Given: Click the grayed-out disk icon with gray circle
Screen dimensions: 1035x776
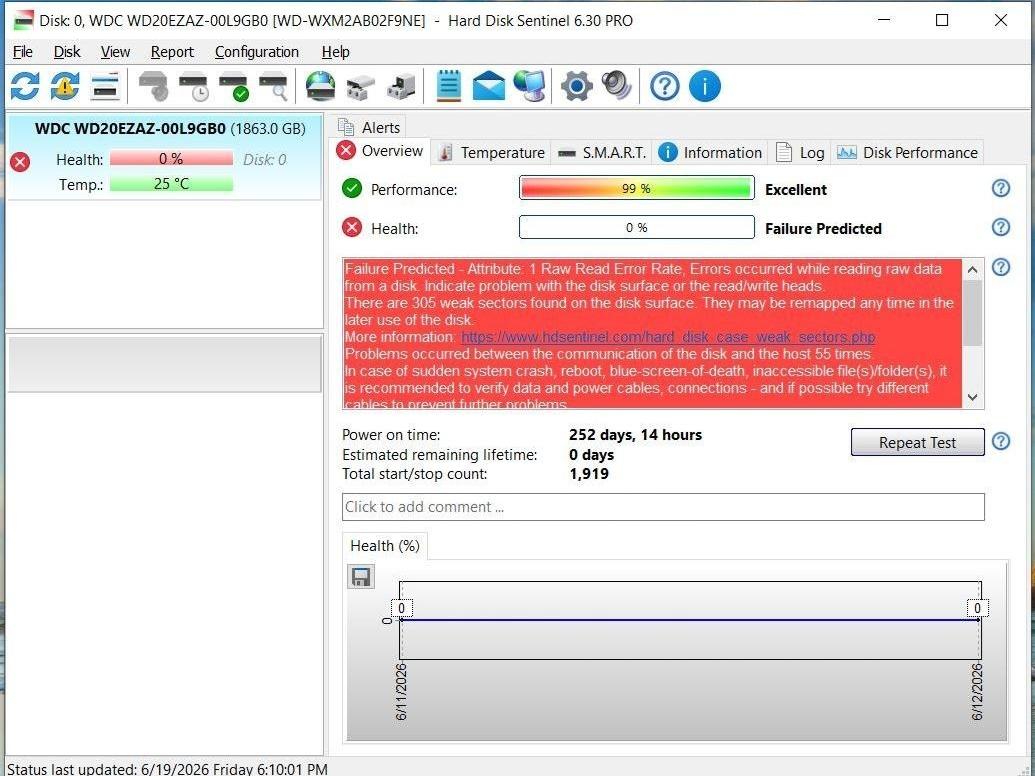Looking at the screenshot, I should (x=154, y=86).
